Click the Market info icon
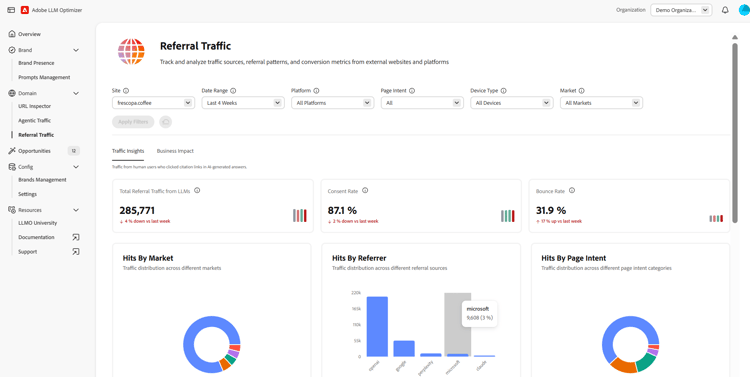This screenshot has width=750, height=377. click(581, 90)
